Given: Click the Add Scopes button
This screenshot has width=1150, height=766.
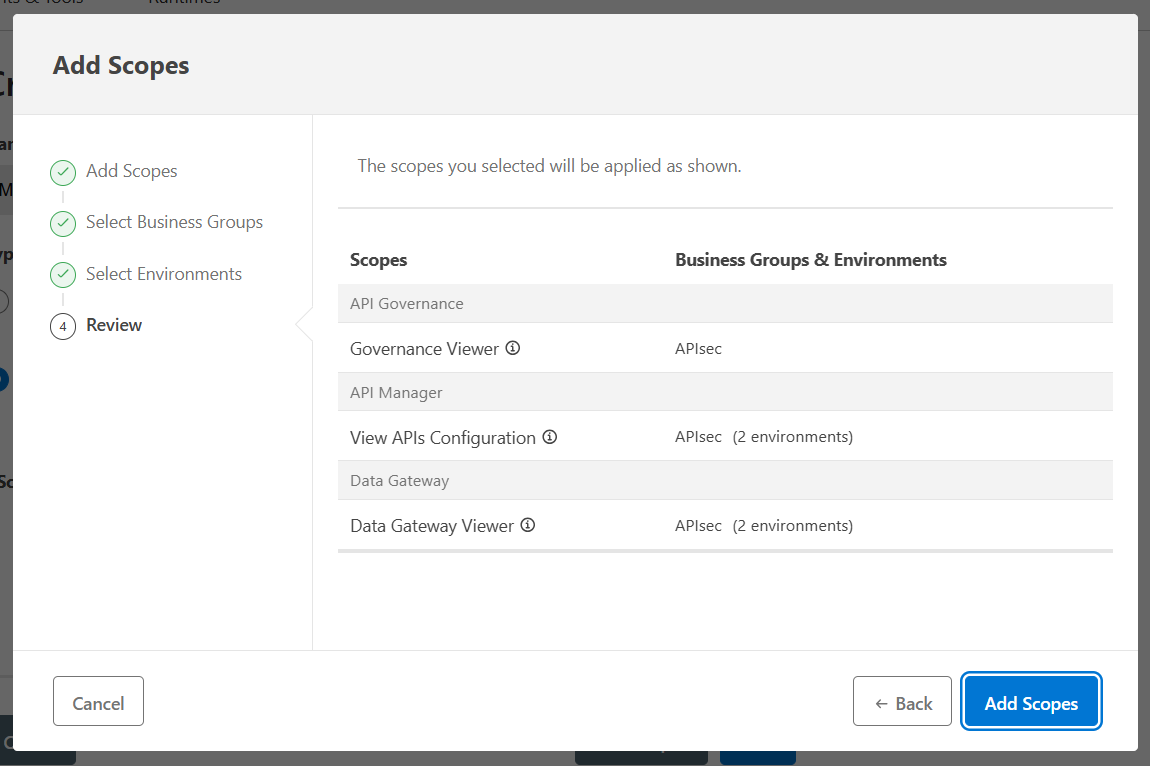Looking at the screenshot, I should click(x=1031, y=701).
